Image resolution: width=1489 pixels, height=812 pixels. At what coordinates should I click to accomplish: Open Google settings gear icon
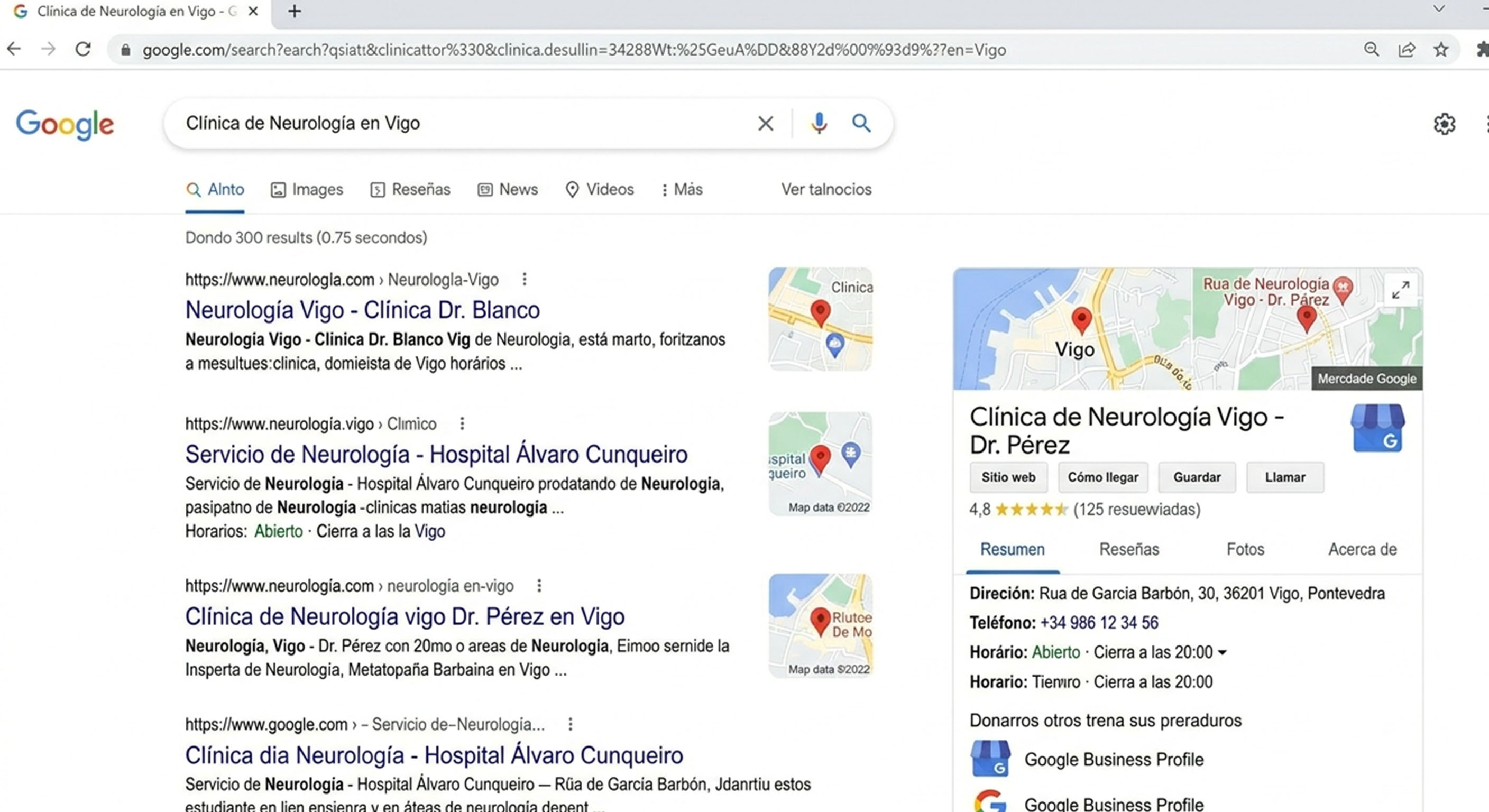point(1444,124)
